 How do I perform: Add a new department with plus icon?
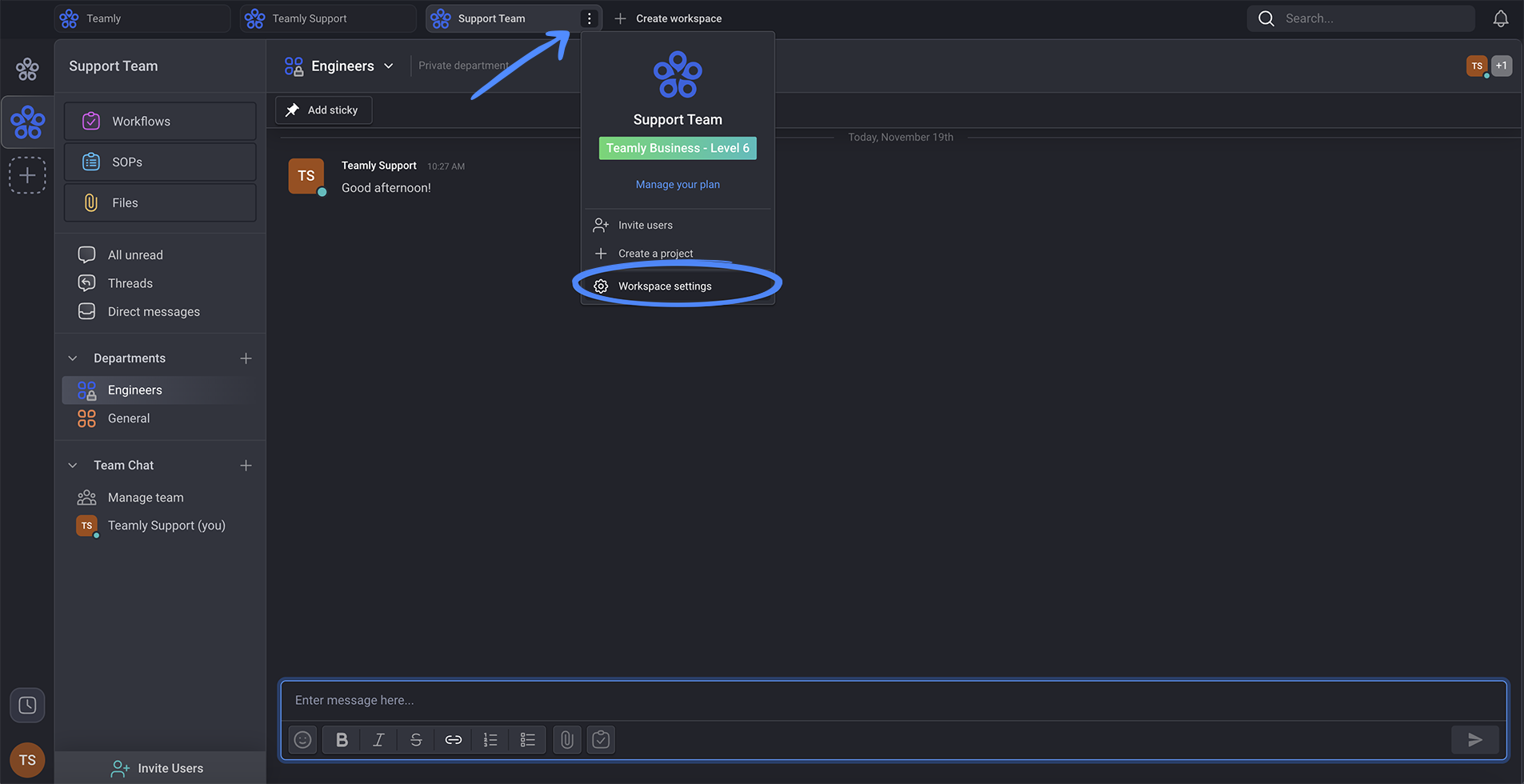coord(246,358)
